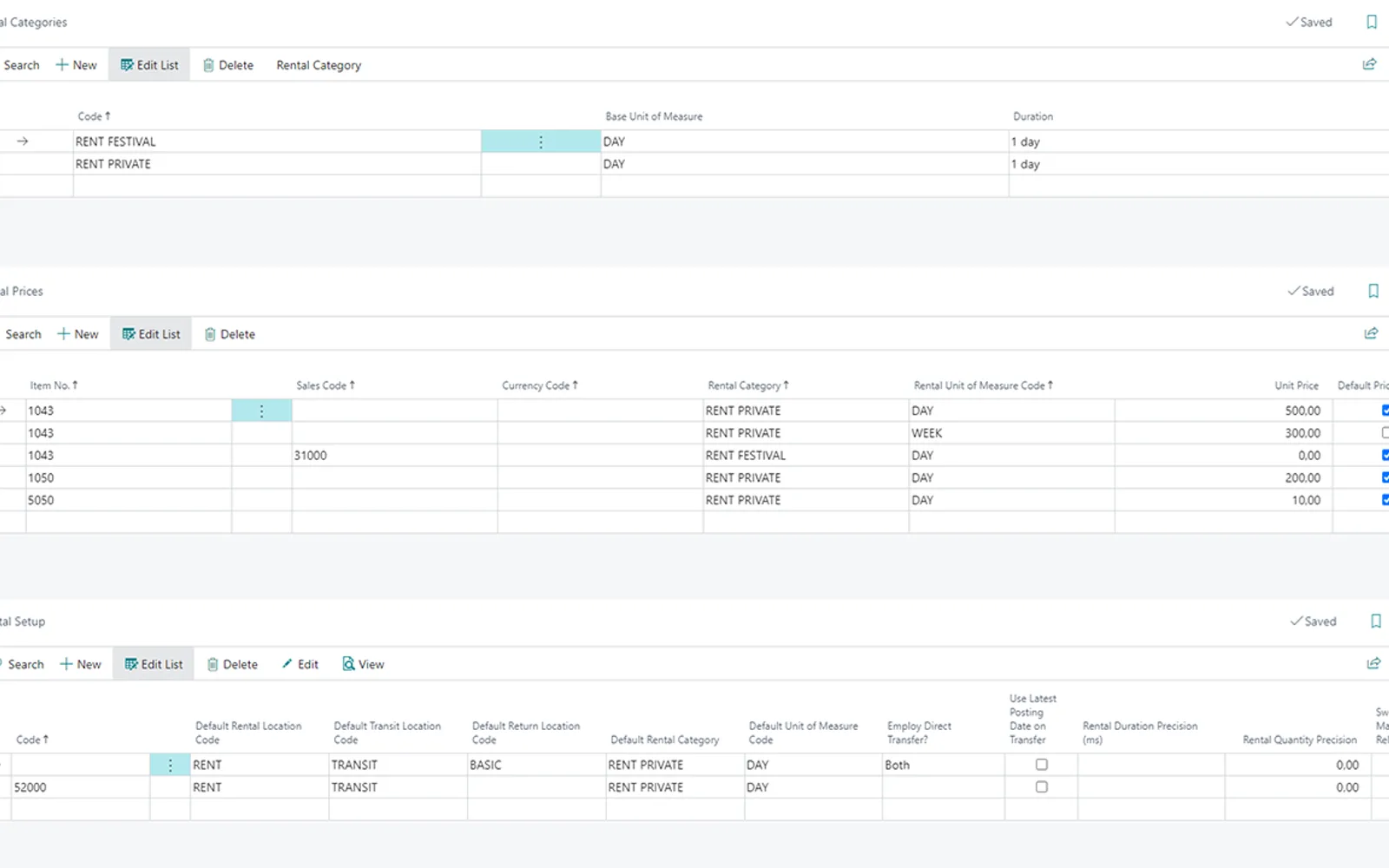1389x868 pixels.
Task: Click Delete in Rental Categories toolbar
Action: click(x=228, y=65)
